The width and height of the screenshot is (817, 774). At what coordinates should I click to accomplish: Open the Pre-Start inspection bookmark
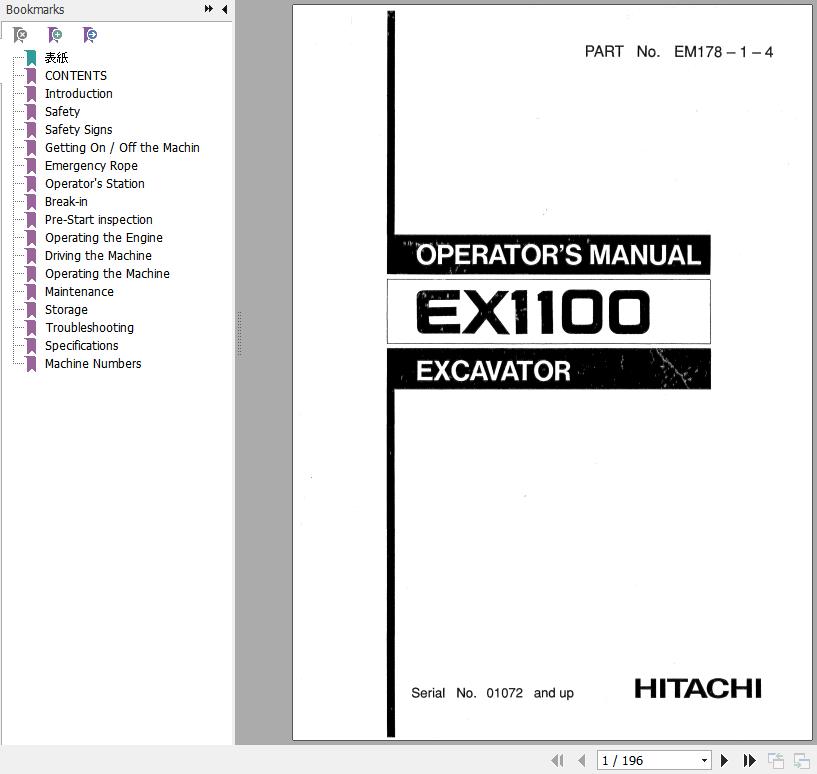pos(98,219)
